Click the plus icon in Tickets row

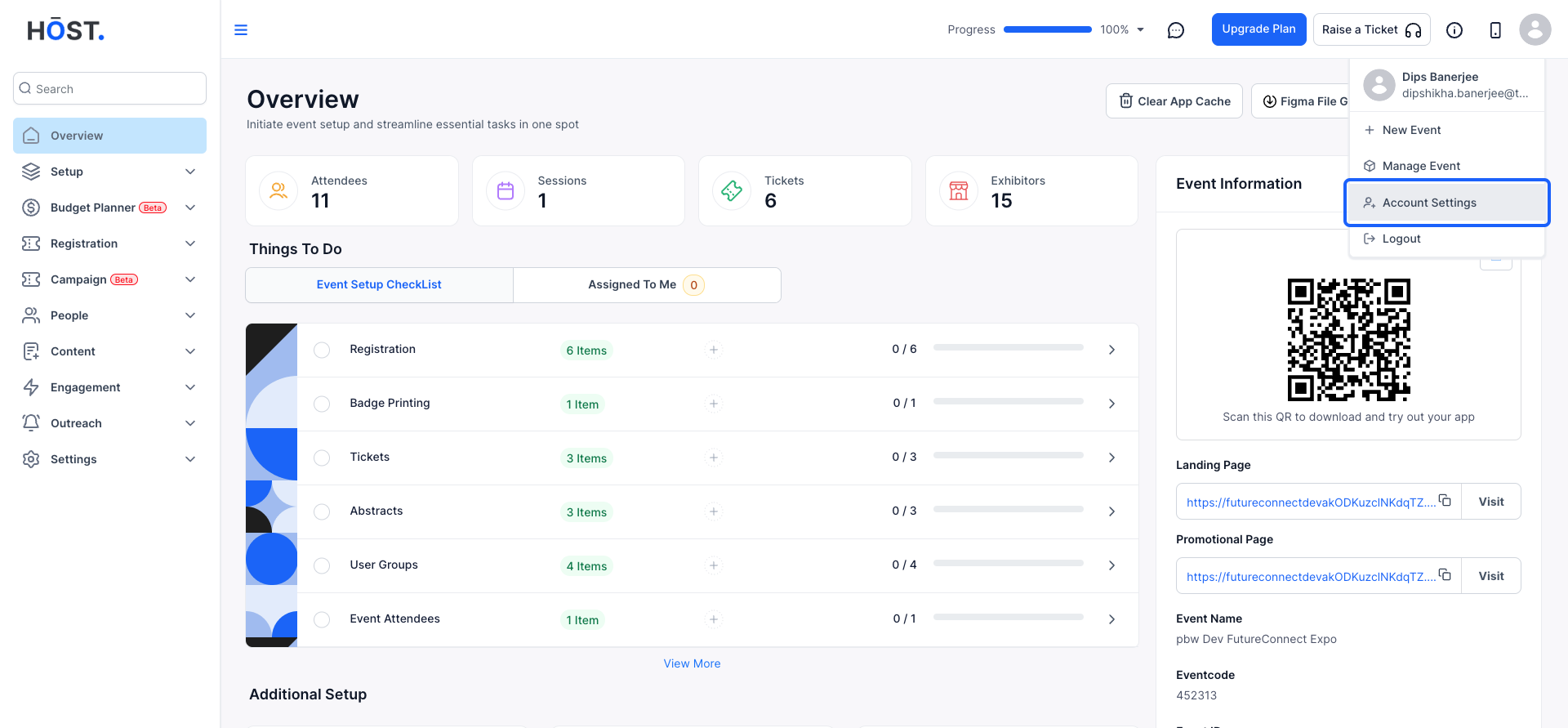(714, 458)
